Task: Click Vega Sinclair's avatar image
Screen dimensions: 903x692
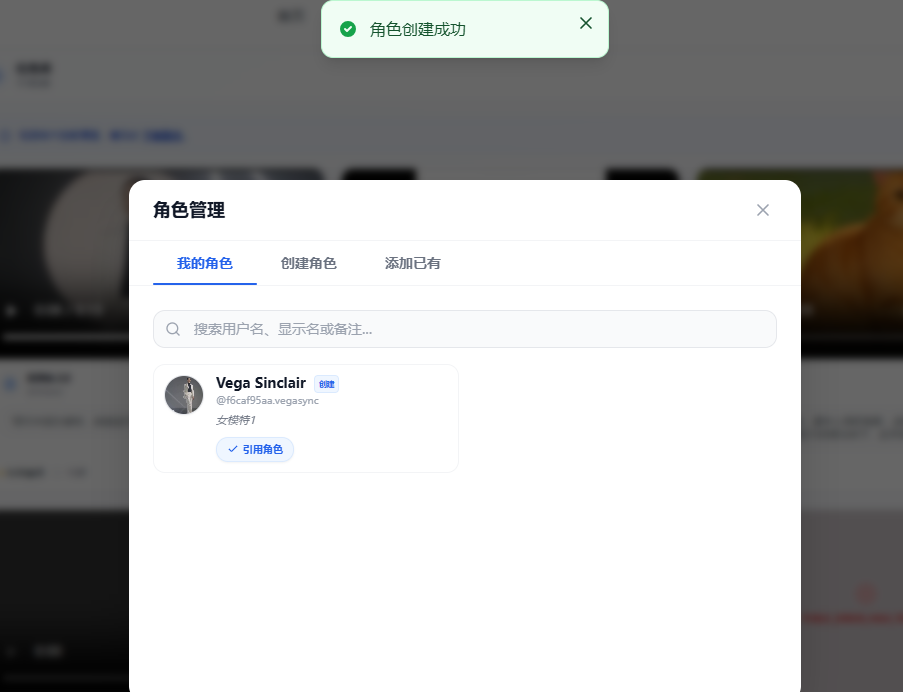Action: 184,395
